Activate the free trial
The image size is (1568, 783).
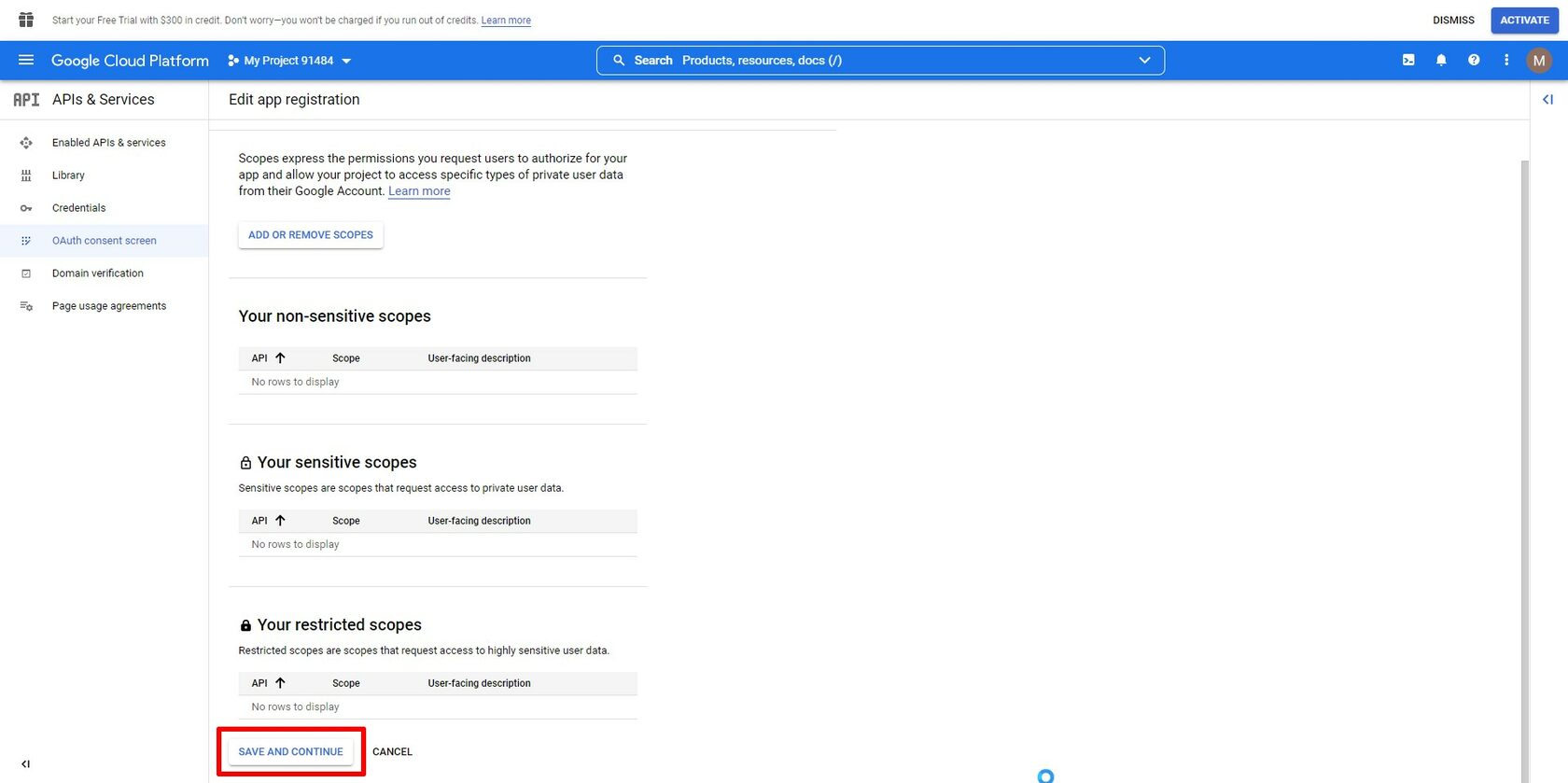[1524, 21]
